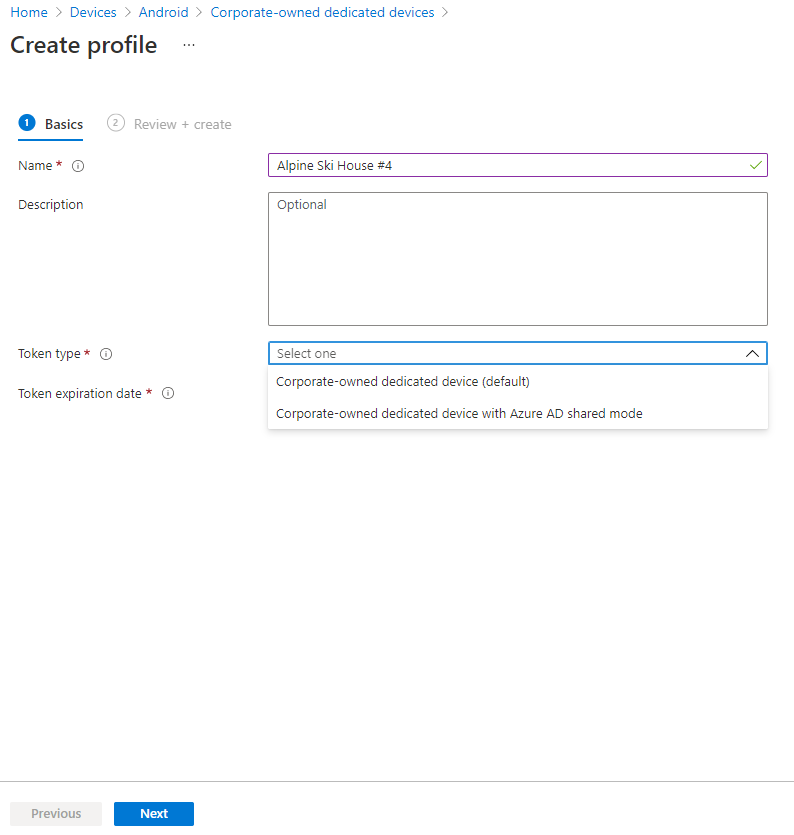Select the Basics tab
This screenshot has width=794, height=835.
(x=64, y=123)
